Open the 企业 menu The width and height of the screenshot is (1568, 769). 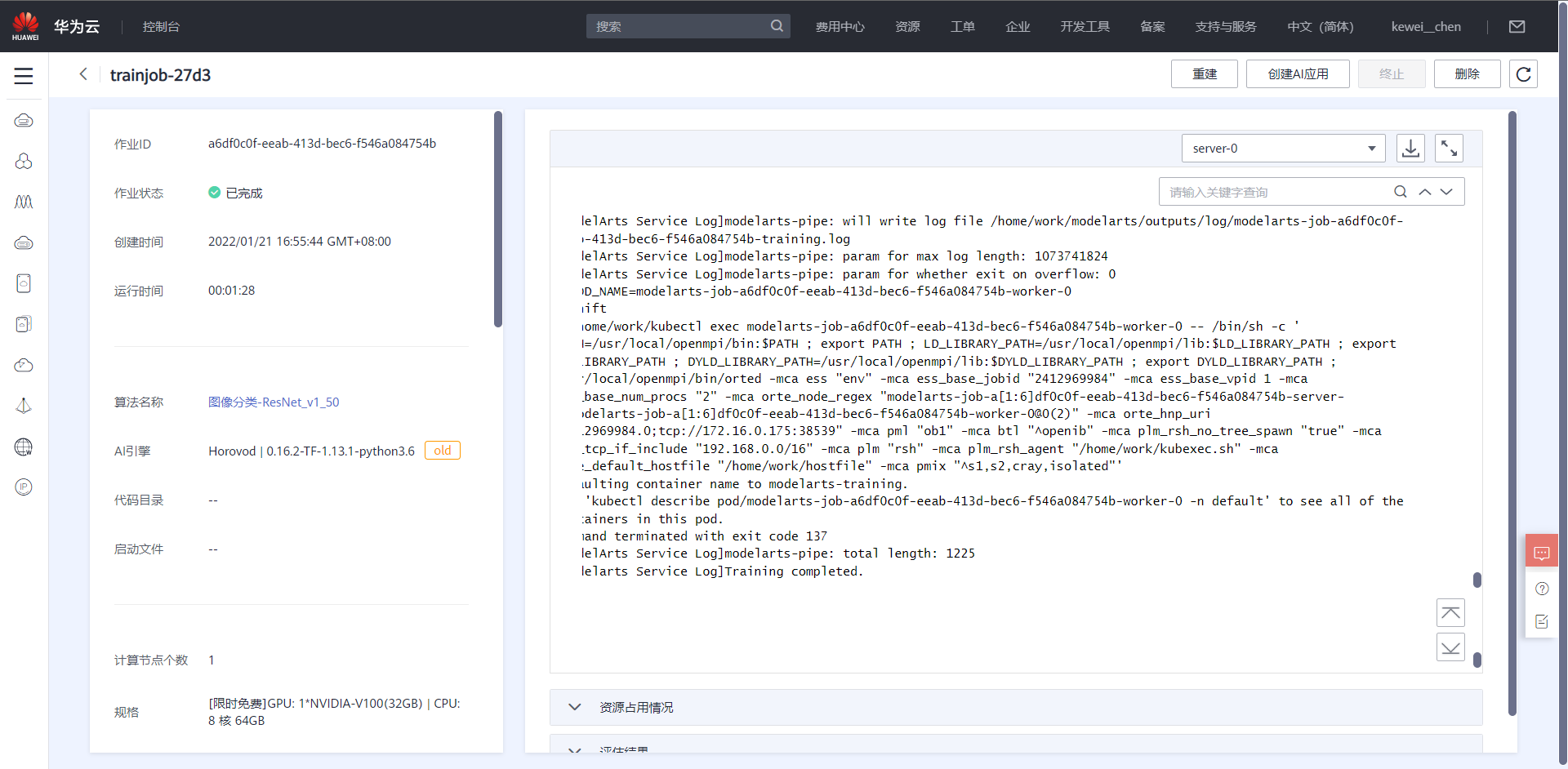(1018, 27)
